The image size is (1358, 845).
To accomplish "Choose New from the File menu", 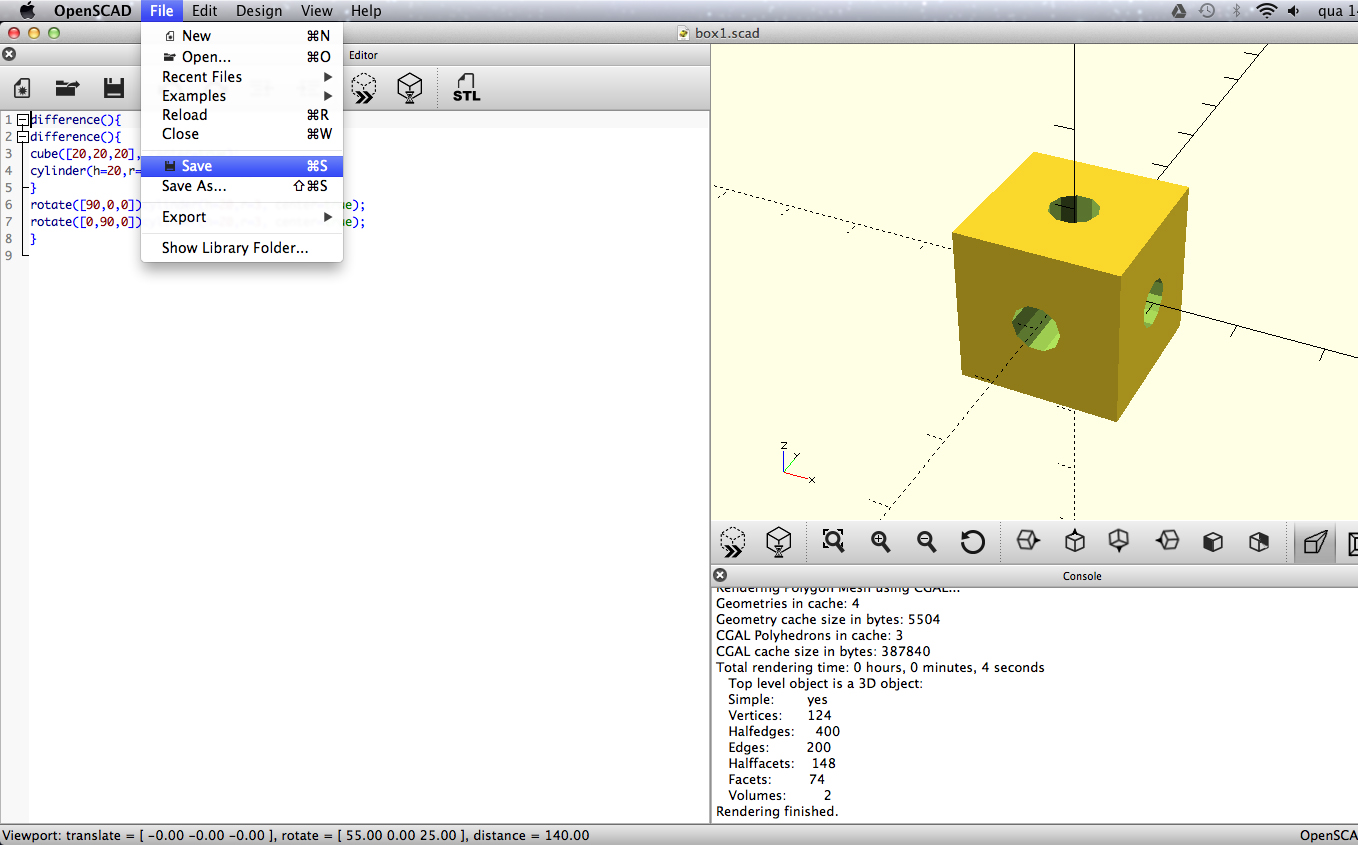I will pyautogui.click(x=242, y=36).
